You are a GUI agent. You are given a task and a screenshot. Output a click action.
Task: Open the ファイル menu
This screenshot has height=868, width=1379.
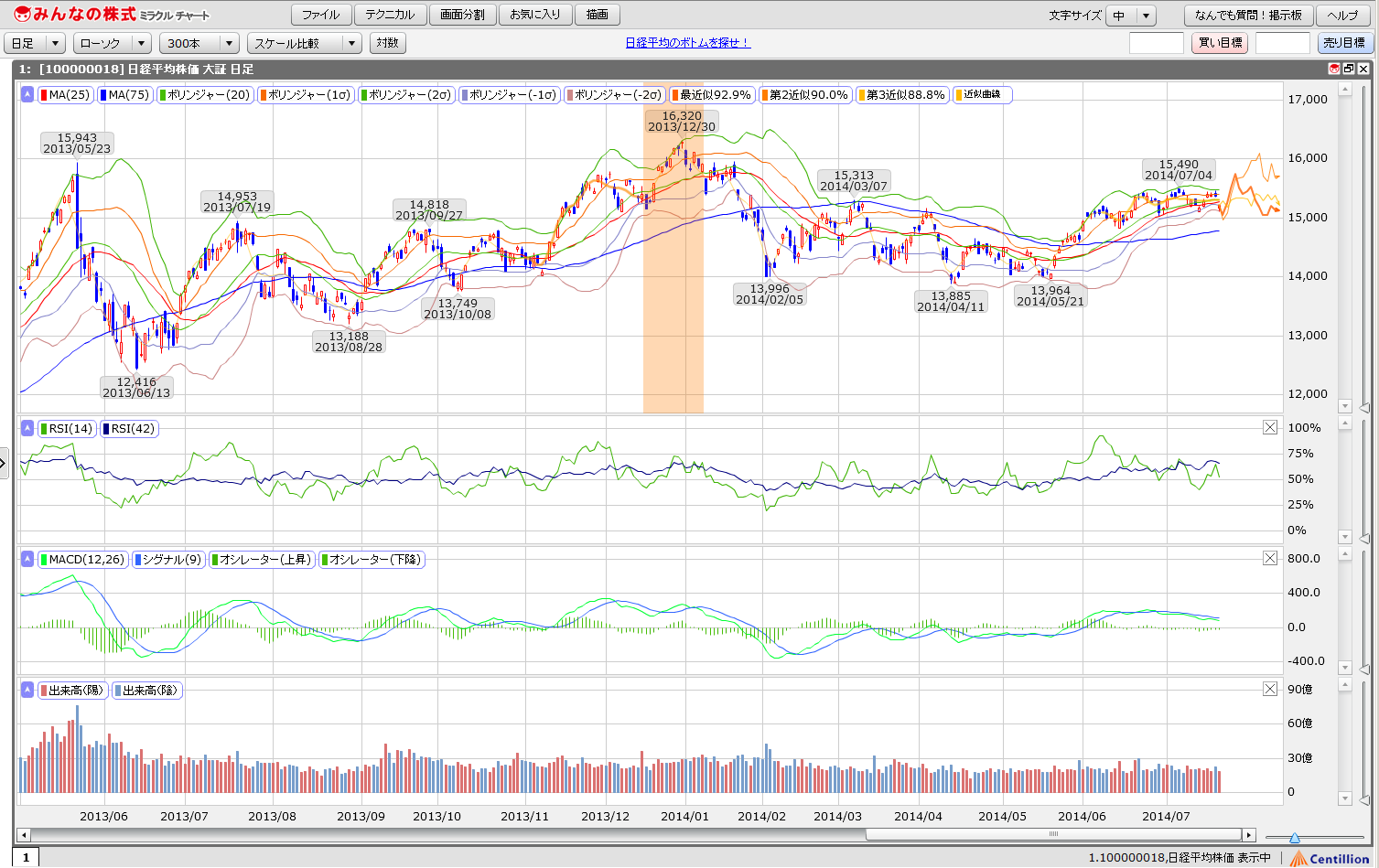(320, 15)
